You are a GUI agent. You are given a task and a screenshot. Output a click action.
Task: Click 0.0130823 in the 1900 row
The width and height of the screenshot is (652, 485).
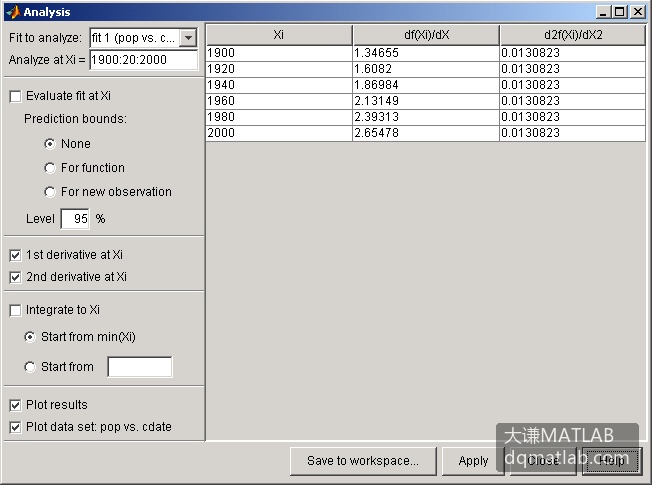pyautogui.click(x=573, y=53)
